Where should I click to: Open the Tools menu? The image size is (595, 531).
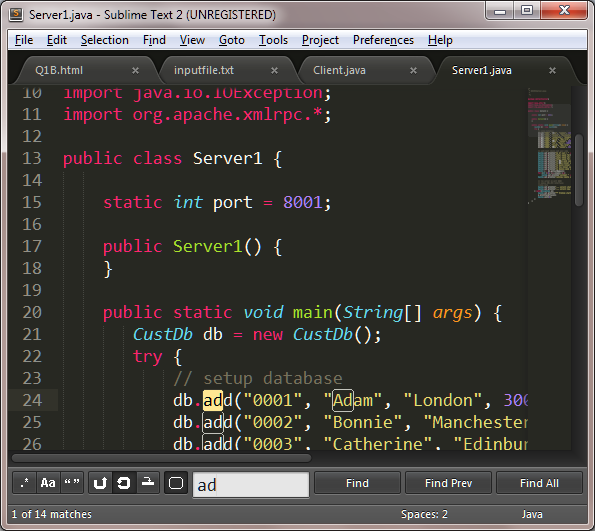pyautogui.click(x=273, y=40)
